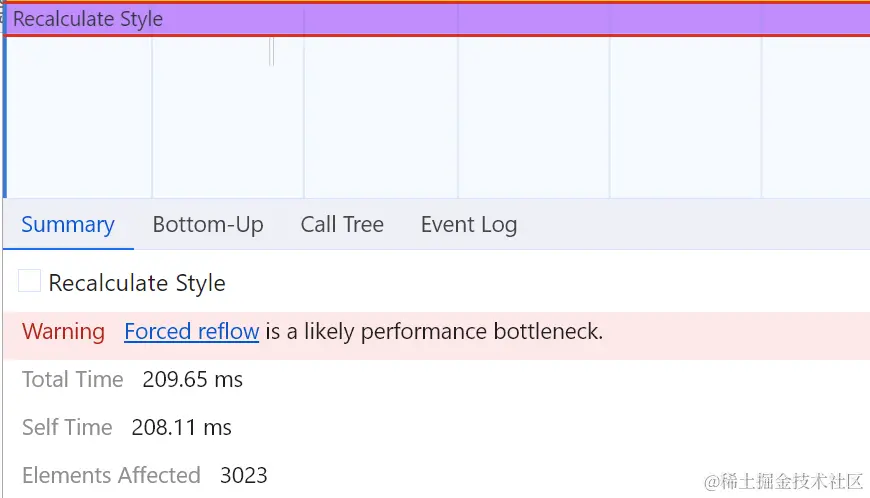The width and height of the screenshot is (870, 498).
Task: Click the Elements Affected label
Action: tap(111, 475)
